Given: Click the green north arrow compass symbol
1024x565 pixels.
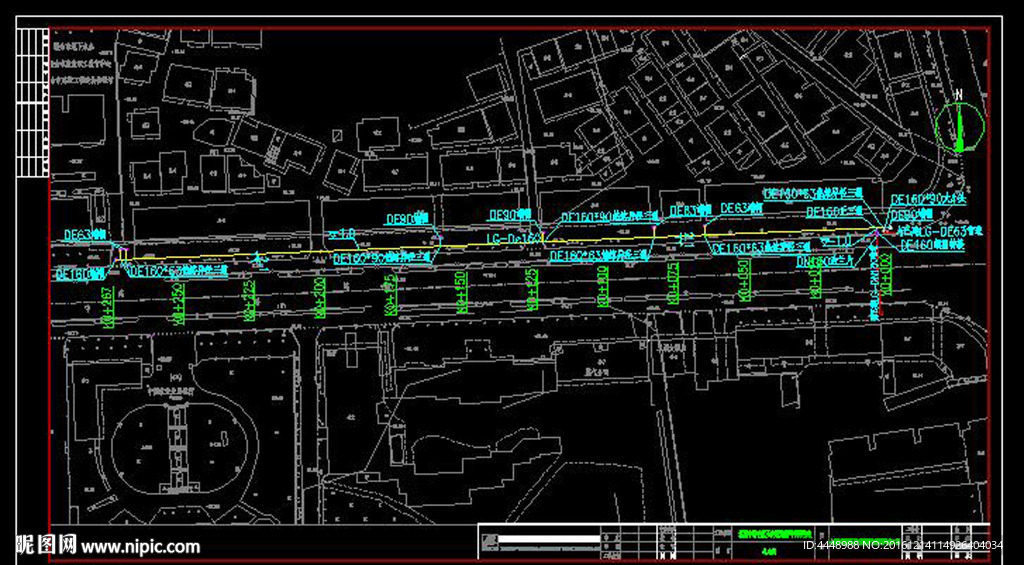Looking at the screenshot, I should (x=959, y=125).
